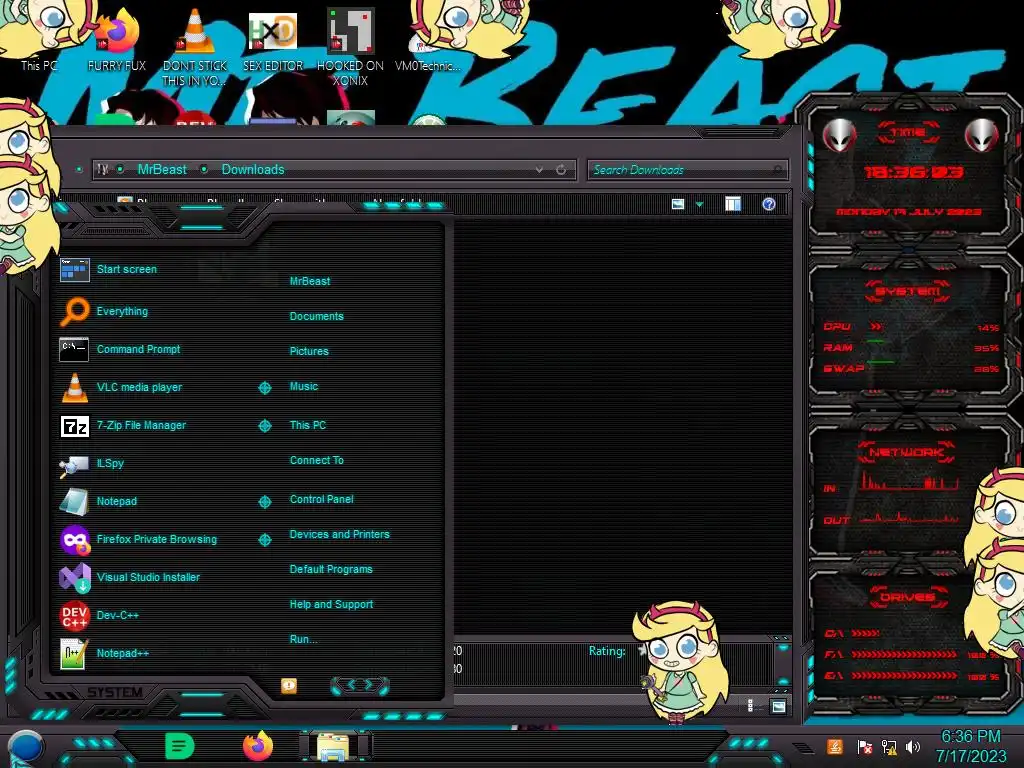
Task: Click the Start orb on taskbar
Action: [25, 748]
